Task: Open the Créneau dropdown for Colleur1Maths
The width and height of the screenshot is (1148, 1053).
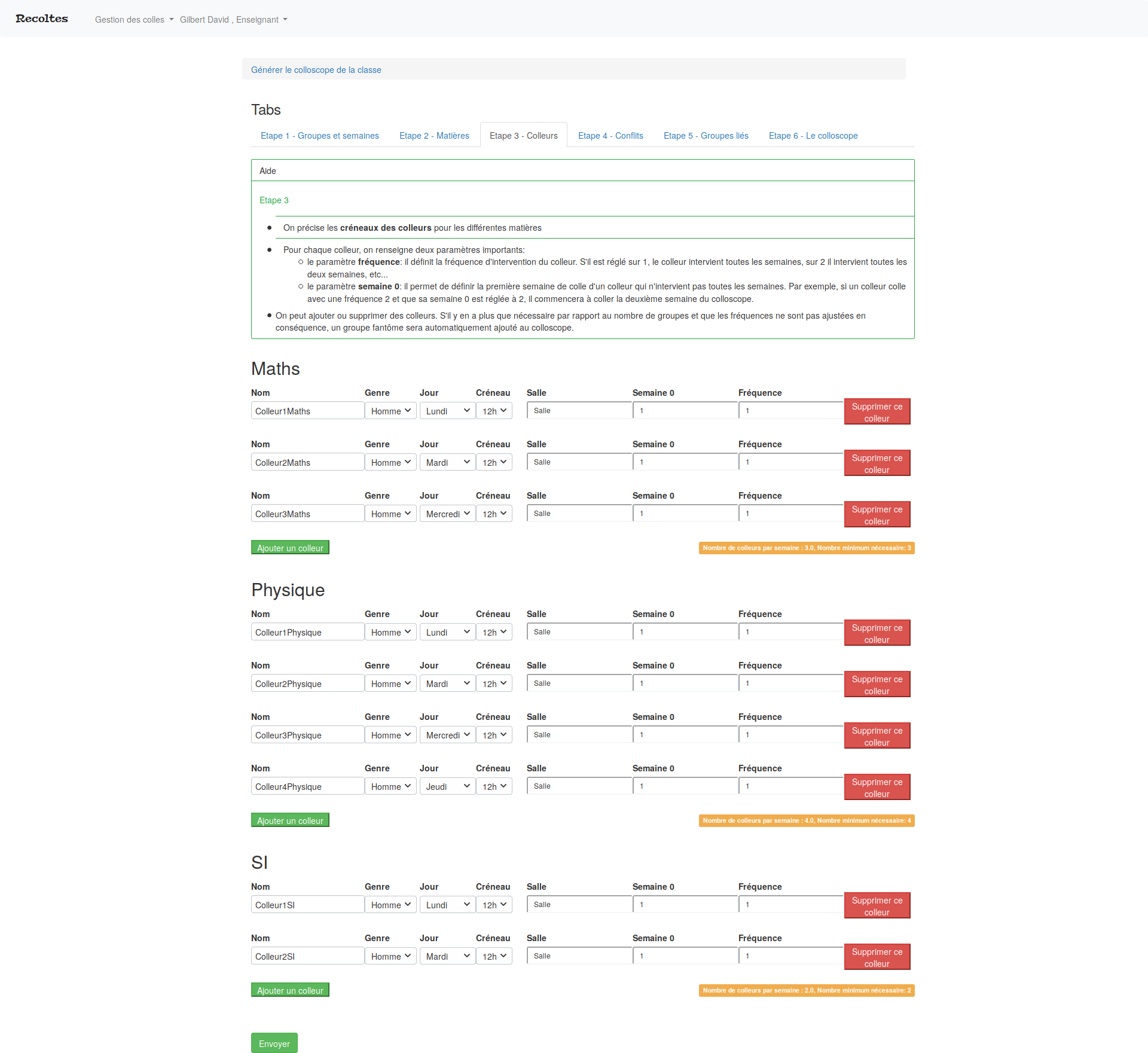Action: 494,411
